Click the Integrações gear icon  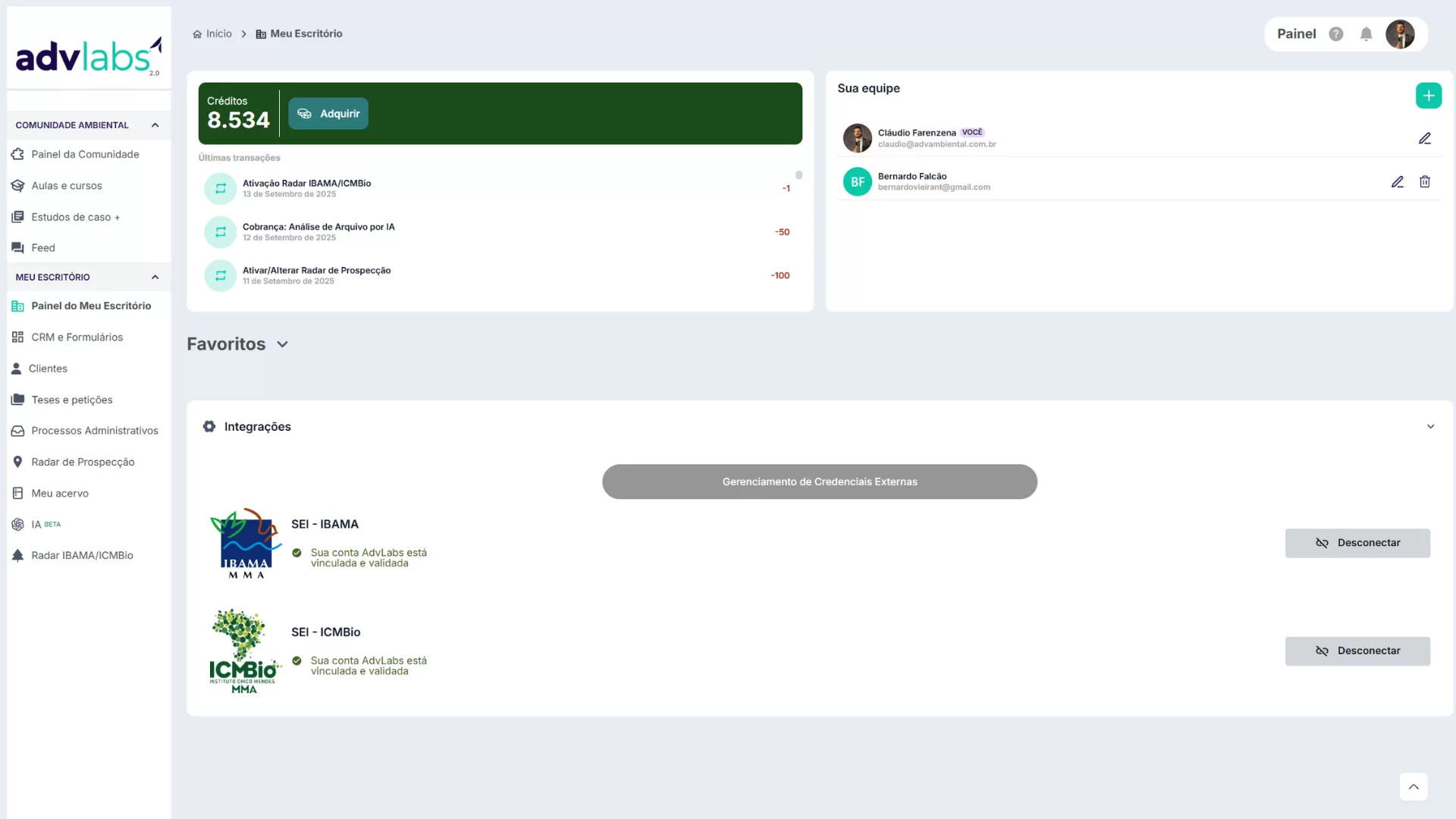209,427
